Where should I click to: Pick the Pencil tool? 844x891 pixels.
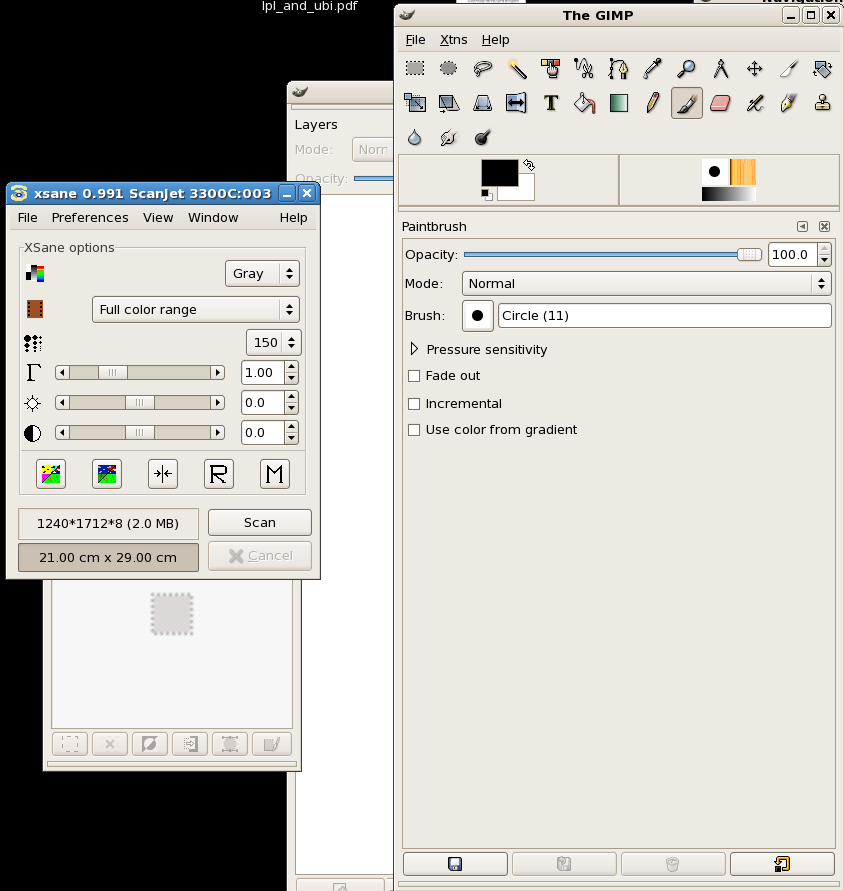pyautogui.click(x=652, y=103)
